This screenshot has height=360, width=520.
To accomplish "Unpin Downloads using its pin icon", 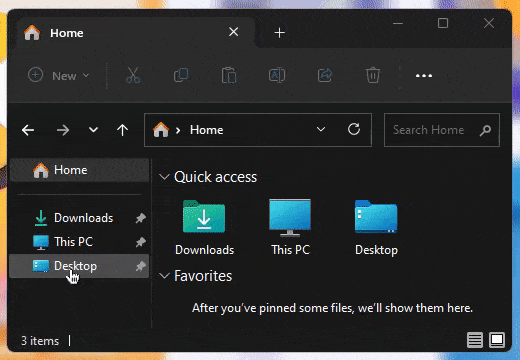I will pyautogui.click(x=141, y=218).
